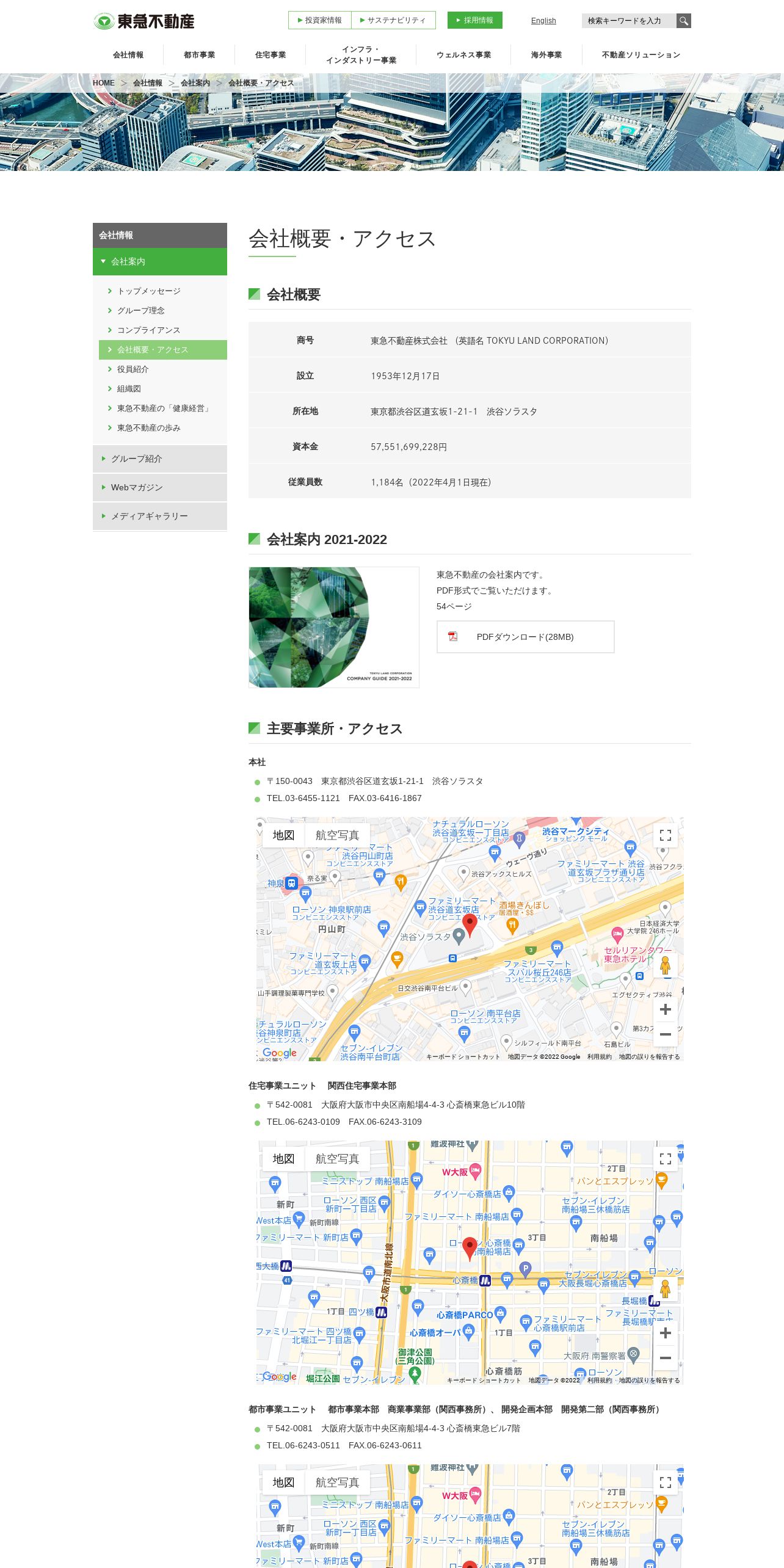Click the green 採用情報 button
Screen dimensions: 784x1568
click(475, 20)
